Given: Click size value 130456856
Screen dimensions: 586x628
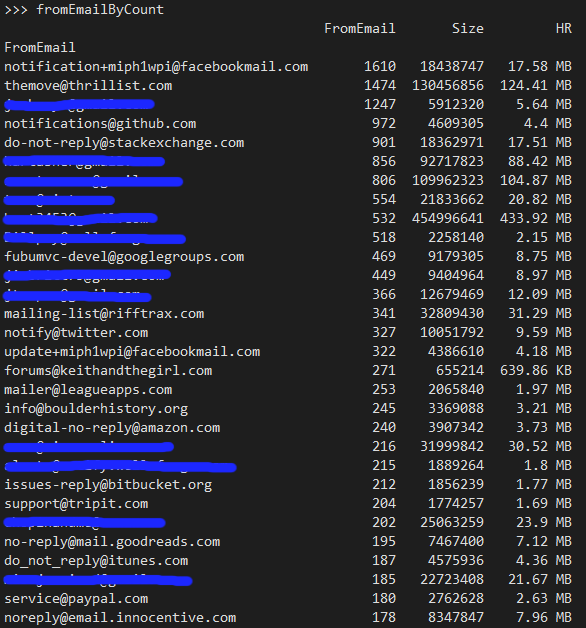Looking at the screenshot, I should (448, 86).
